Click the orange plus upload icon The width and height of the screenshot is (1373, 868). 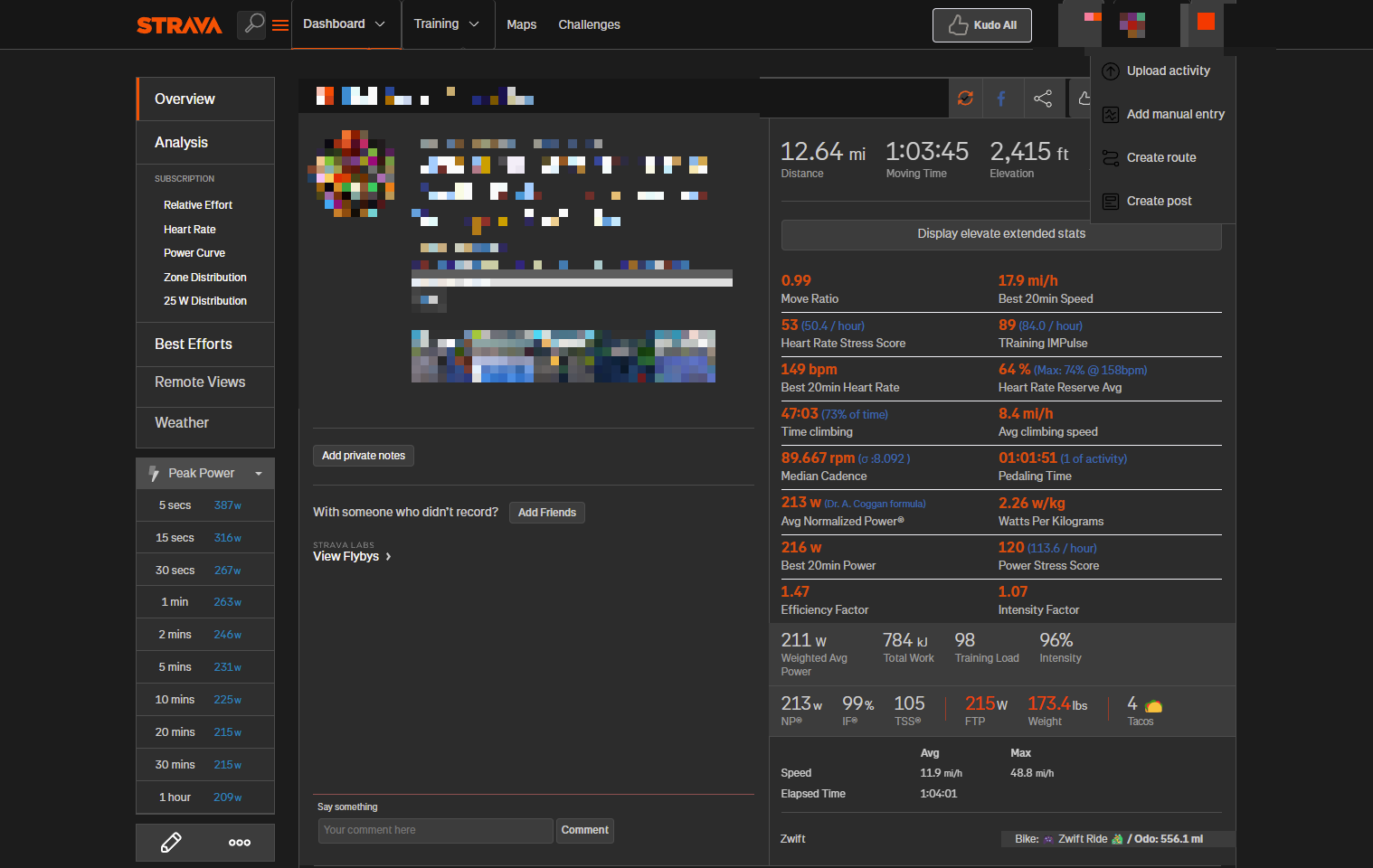click(1206, 22)
